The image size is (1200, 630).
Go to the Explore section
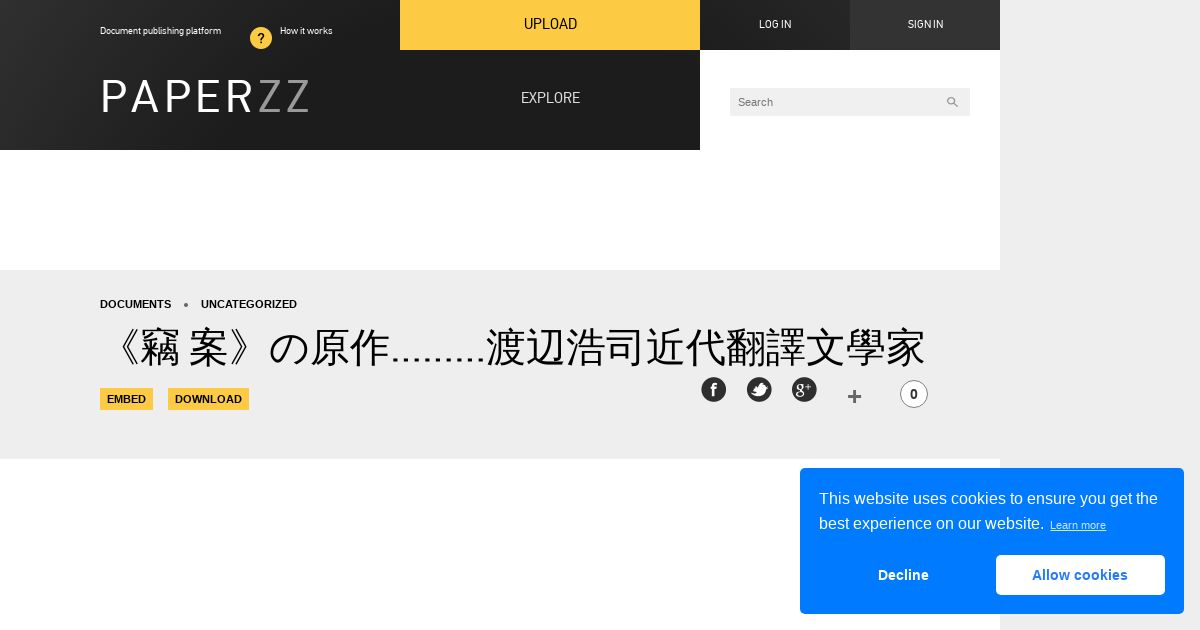pyautogui.click(x=550, y=98)
